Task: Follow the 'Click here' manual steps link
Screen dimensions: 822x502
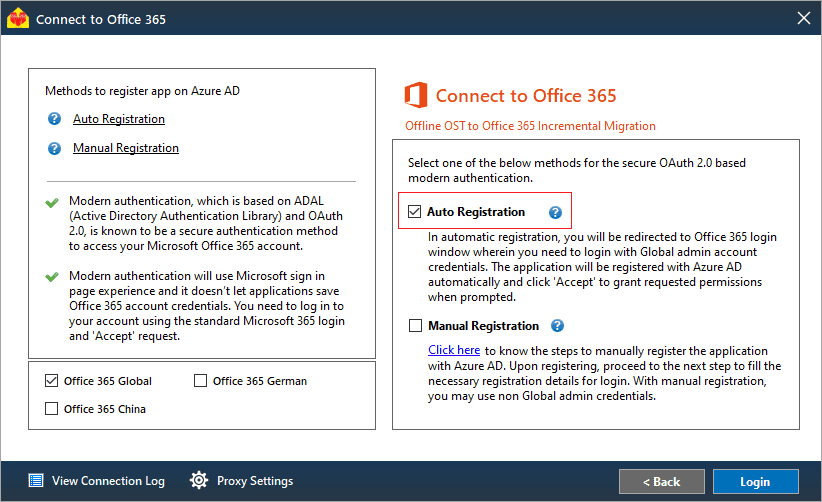Action: click(x=454, y=350)
